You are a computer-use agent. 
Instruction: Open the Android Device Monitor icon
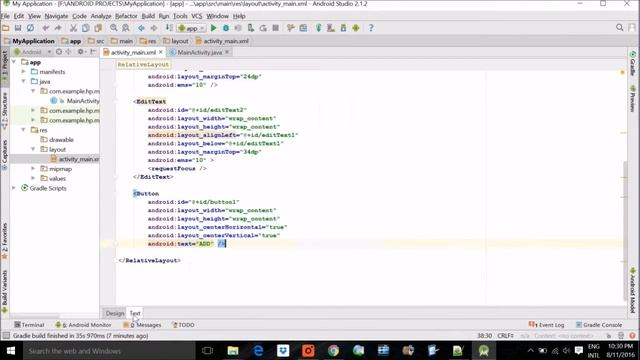pos(356,28)
